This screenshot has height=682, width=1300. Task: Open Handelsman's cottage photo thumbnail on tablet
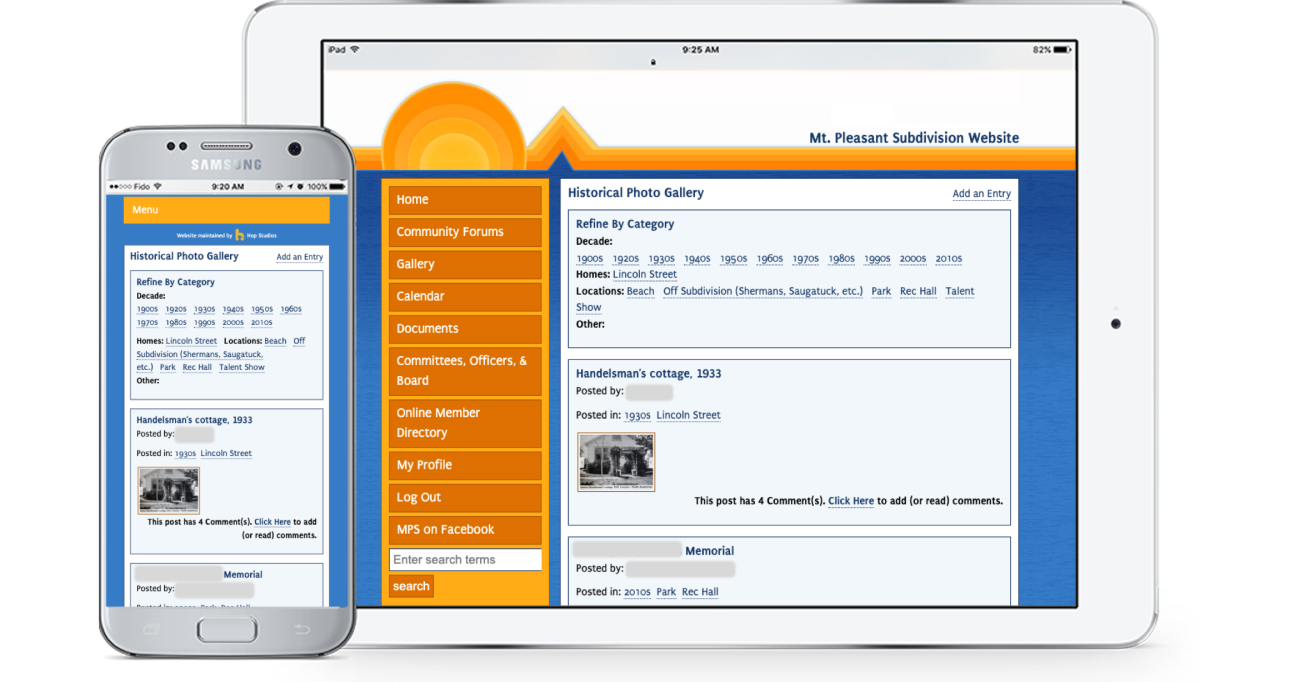pyautogui.click(x=616, y=462)
